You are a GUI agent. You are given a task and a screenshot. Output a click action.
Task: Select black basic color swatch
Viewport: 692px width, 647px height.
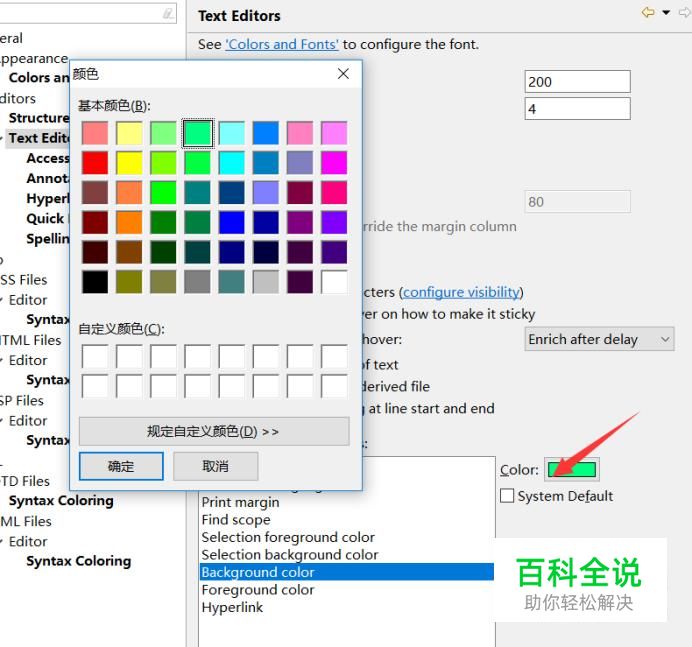(x=95, y=282)
